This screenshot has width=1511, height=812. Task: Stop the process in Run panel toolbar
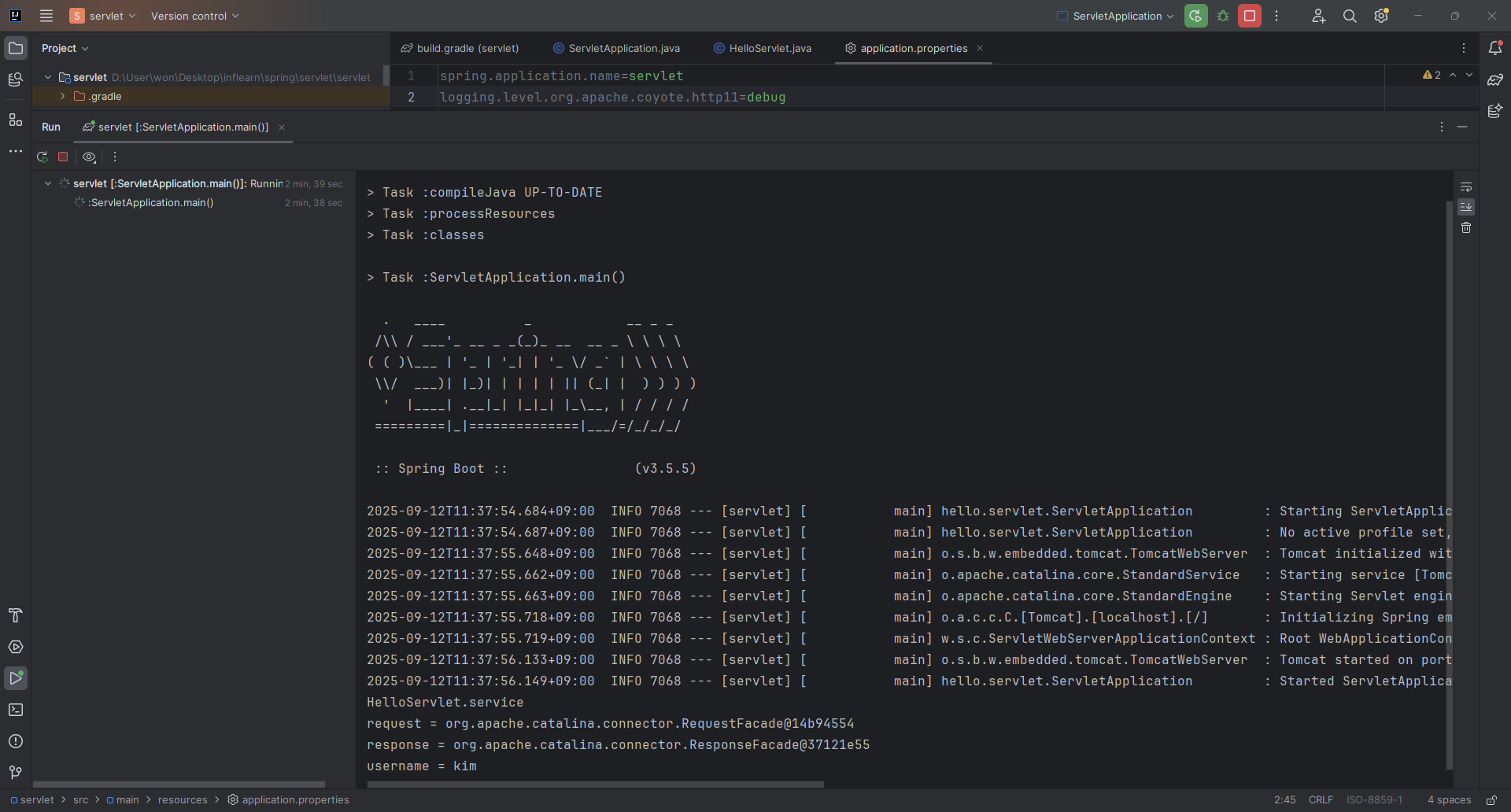(63, 157)
